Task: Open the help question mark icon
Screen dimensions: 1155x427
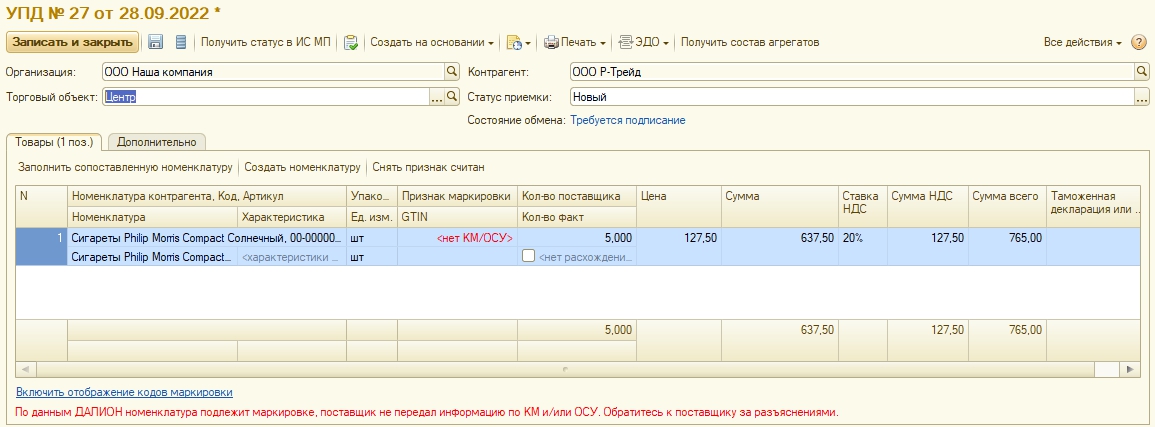Action: [1138, 43]
